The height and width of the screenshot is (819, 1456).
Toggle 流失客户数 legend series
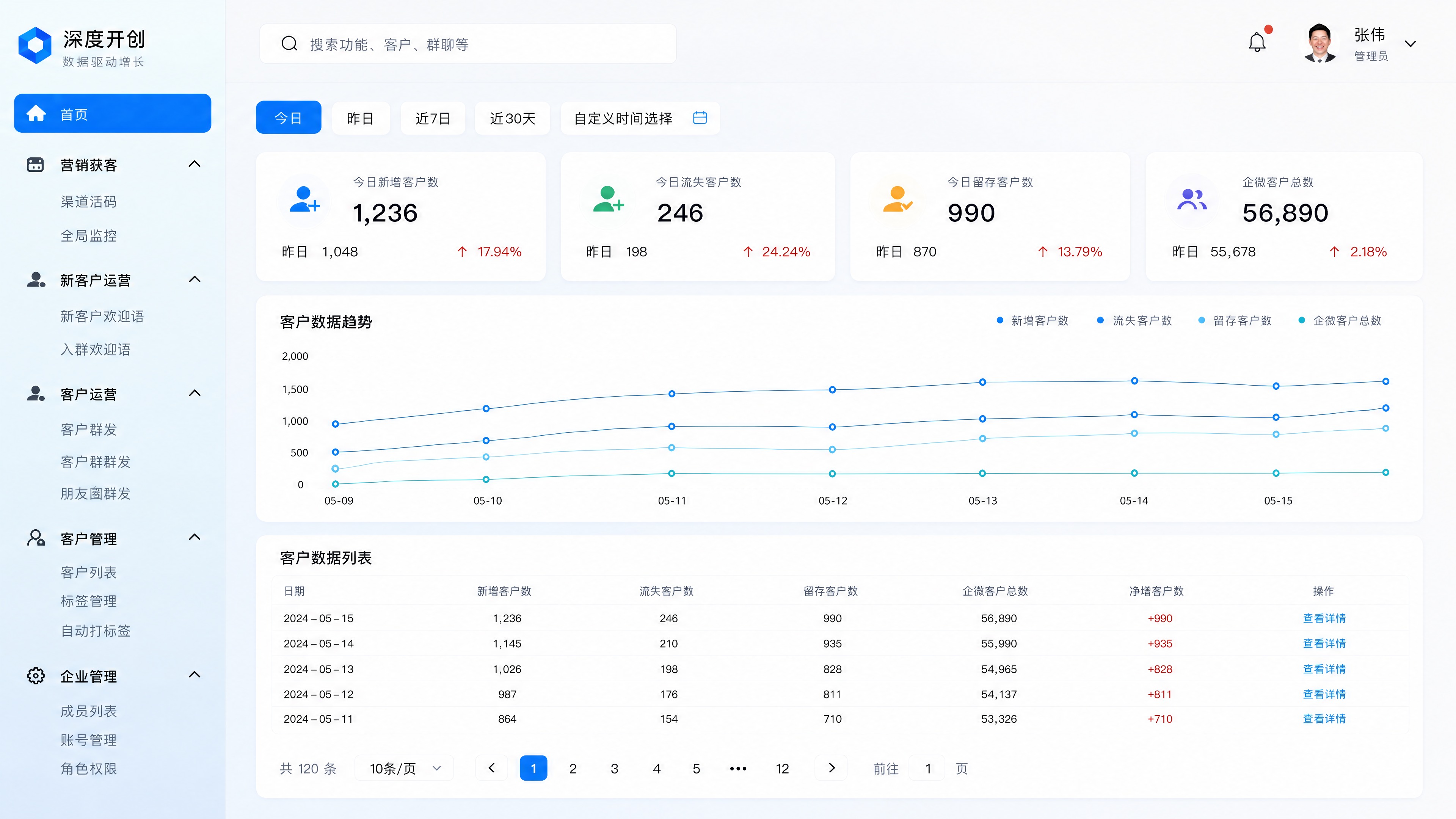(x=1134, y=320)
